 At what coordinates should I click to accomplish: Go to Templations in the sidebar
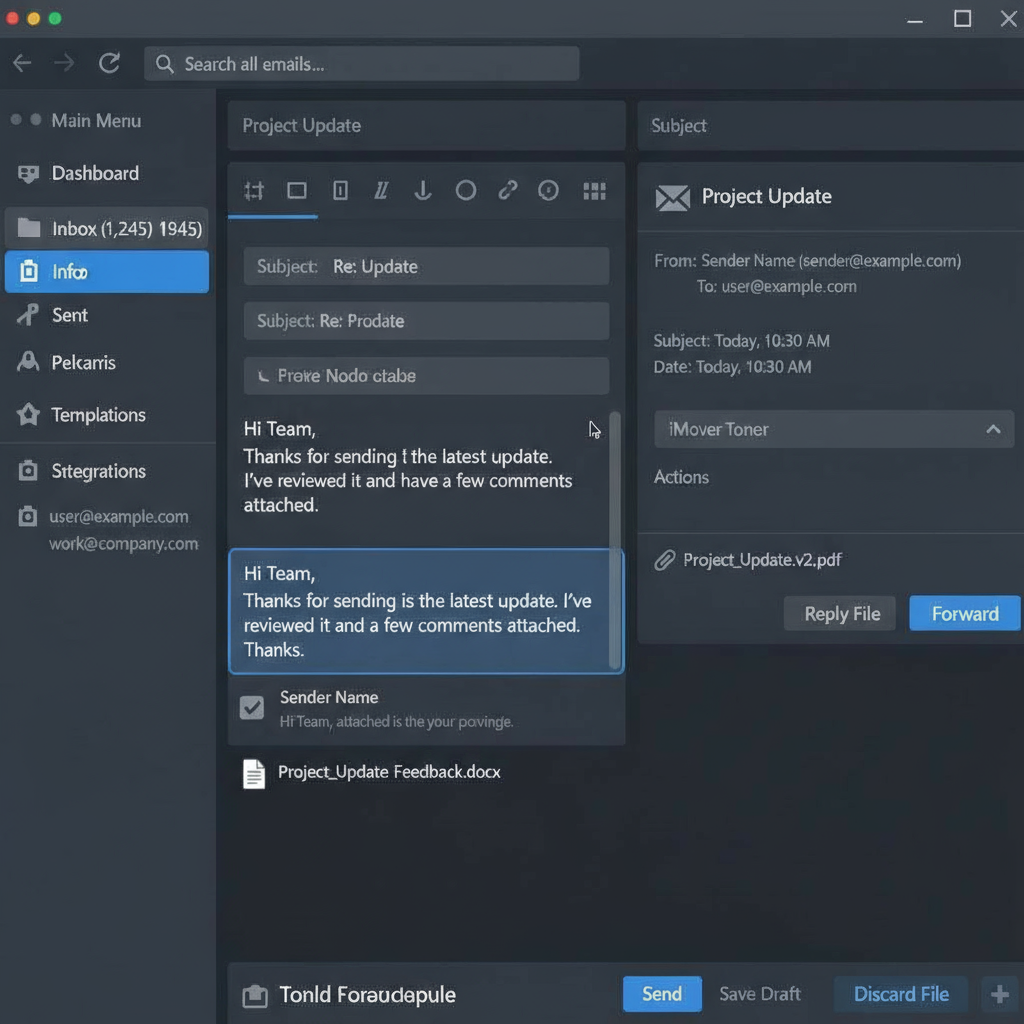point(98,415)
